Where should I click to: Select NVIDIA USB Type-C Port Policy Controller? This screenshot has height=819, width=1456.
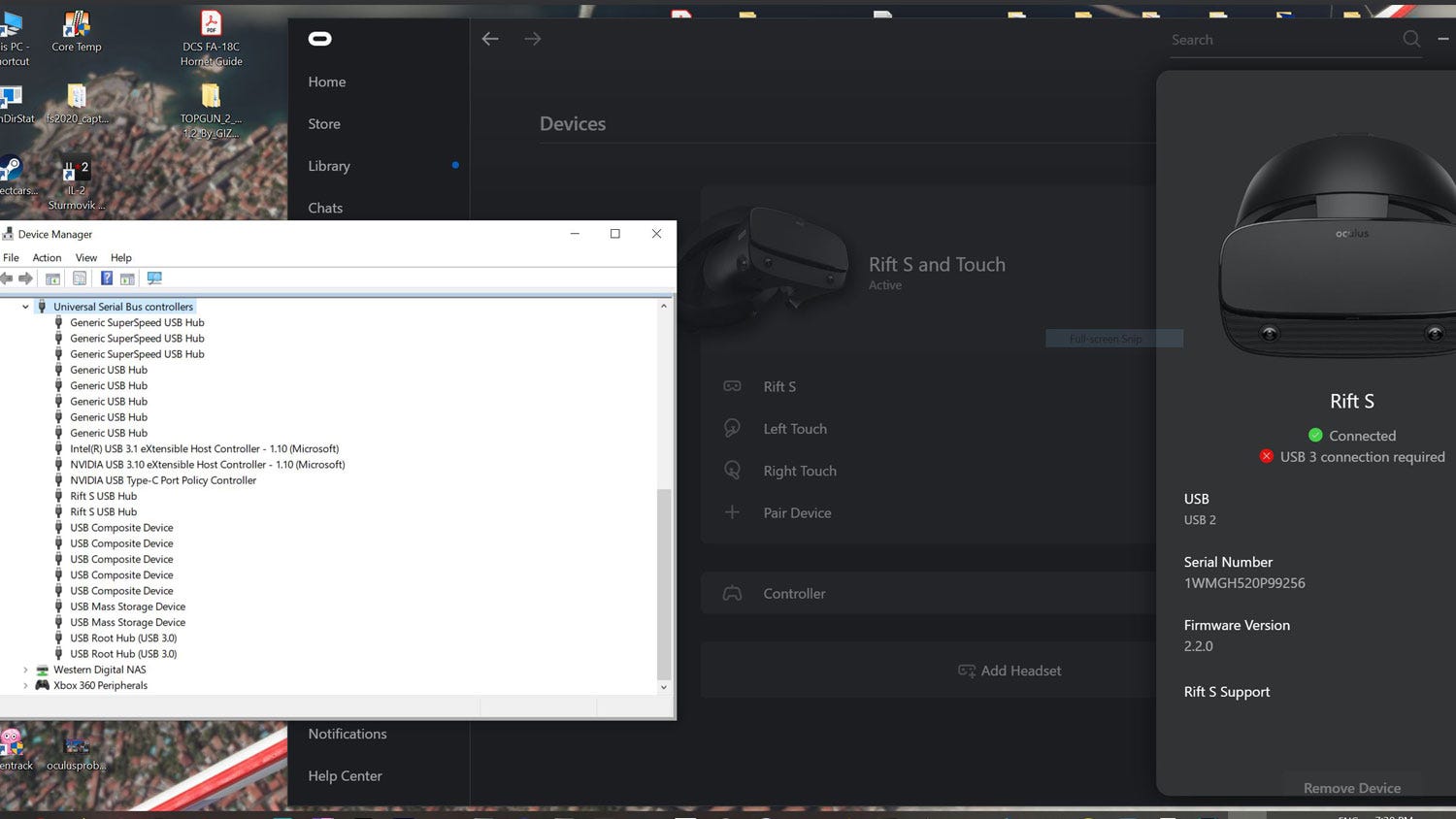[x=163, y=480]
